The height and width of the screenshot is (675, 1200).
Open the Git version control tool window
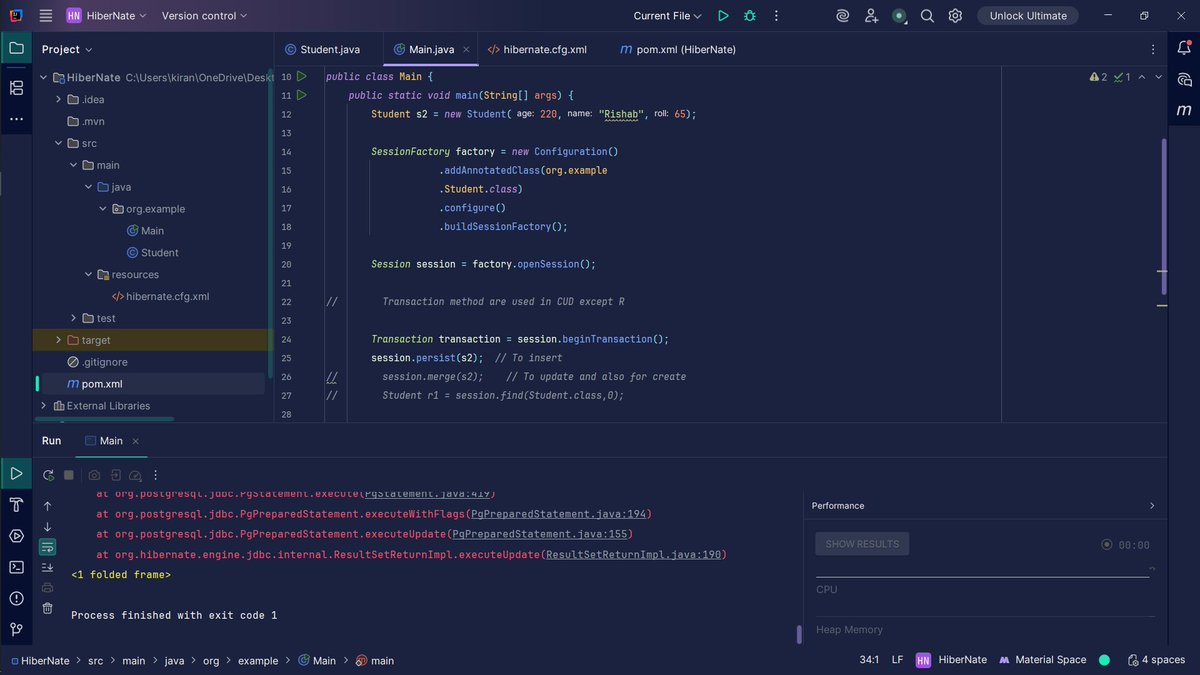point(16,629)
